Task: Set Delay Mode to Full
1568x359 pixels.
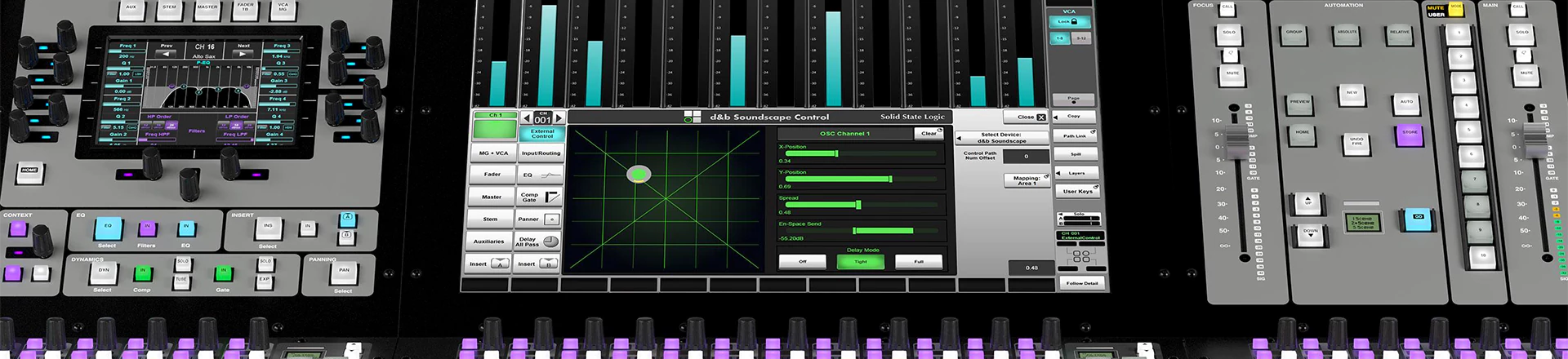Action: click(x=919, y=262)
